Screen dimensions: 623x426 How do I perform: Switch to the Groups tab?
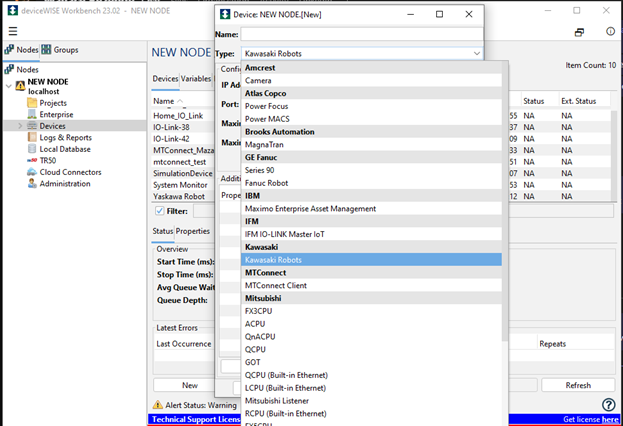coord(60,50)
